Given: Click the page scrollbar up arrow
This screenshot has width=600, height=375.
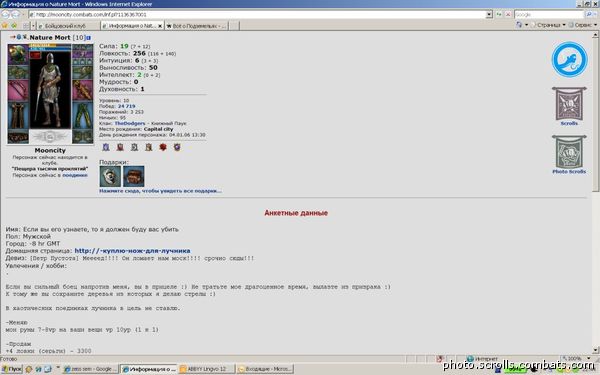Looking at the screenshot, I should [595, 35].
